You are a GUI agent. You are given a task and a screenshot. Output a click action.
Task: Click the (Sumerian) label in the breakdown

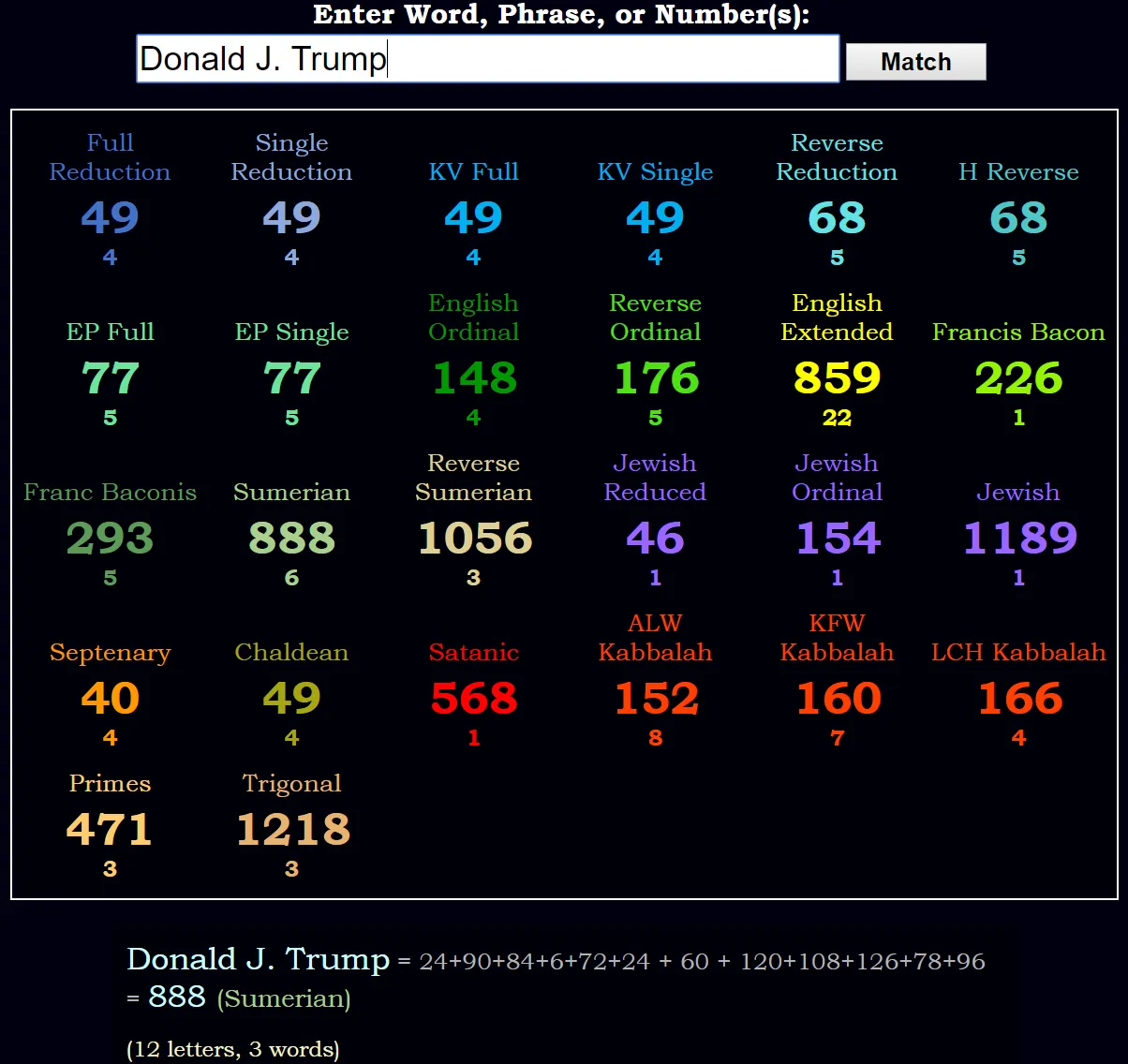click(x=284, y=999)
